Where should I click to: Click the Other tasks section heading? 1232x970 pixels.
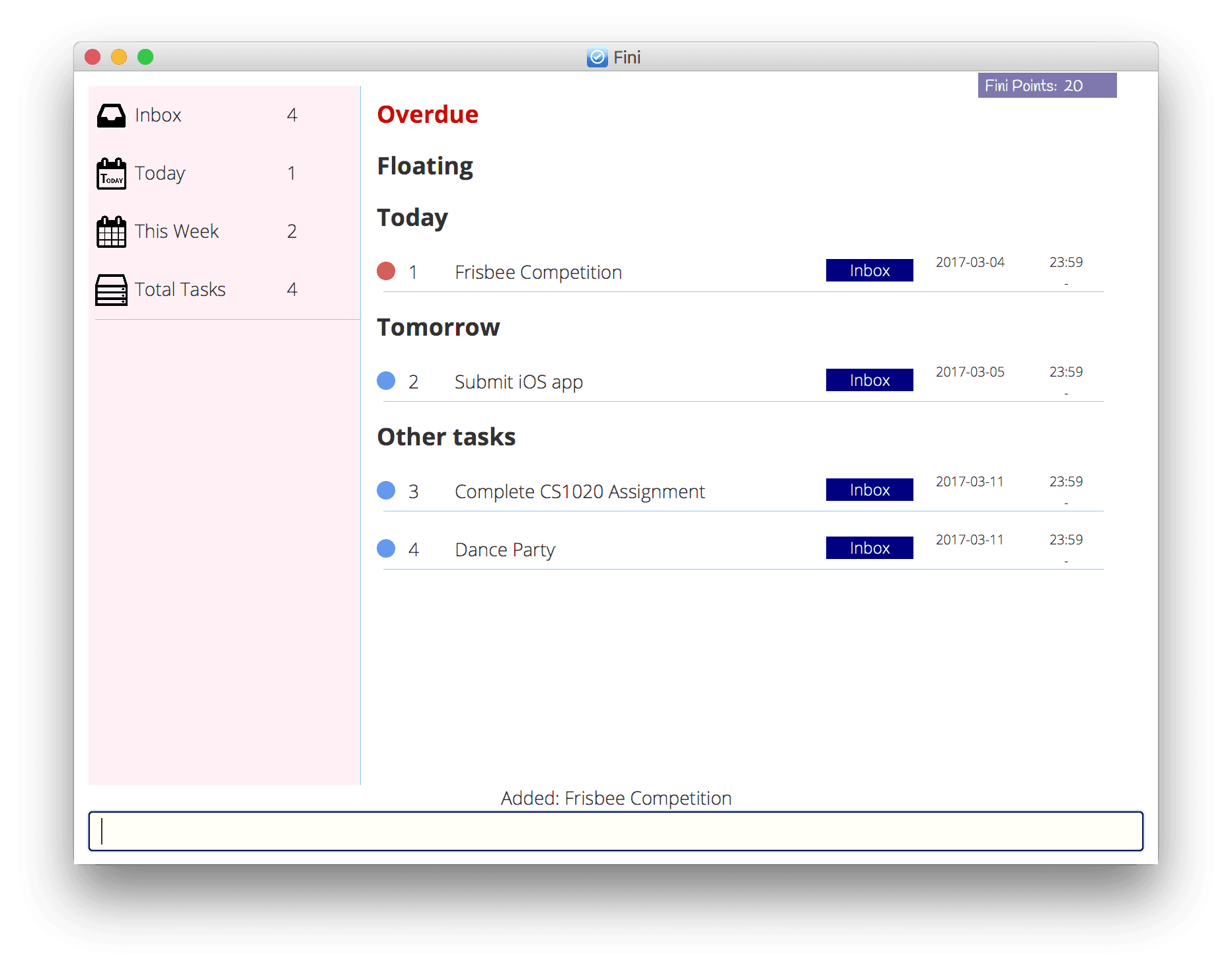(446, 437)
